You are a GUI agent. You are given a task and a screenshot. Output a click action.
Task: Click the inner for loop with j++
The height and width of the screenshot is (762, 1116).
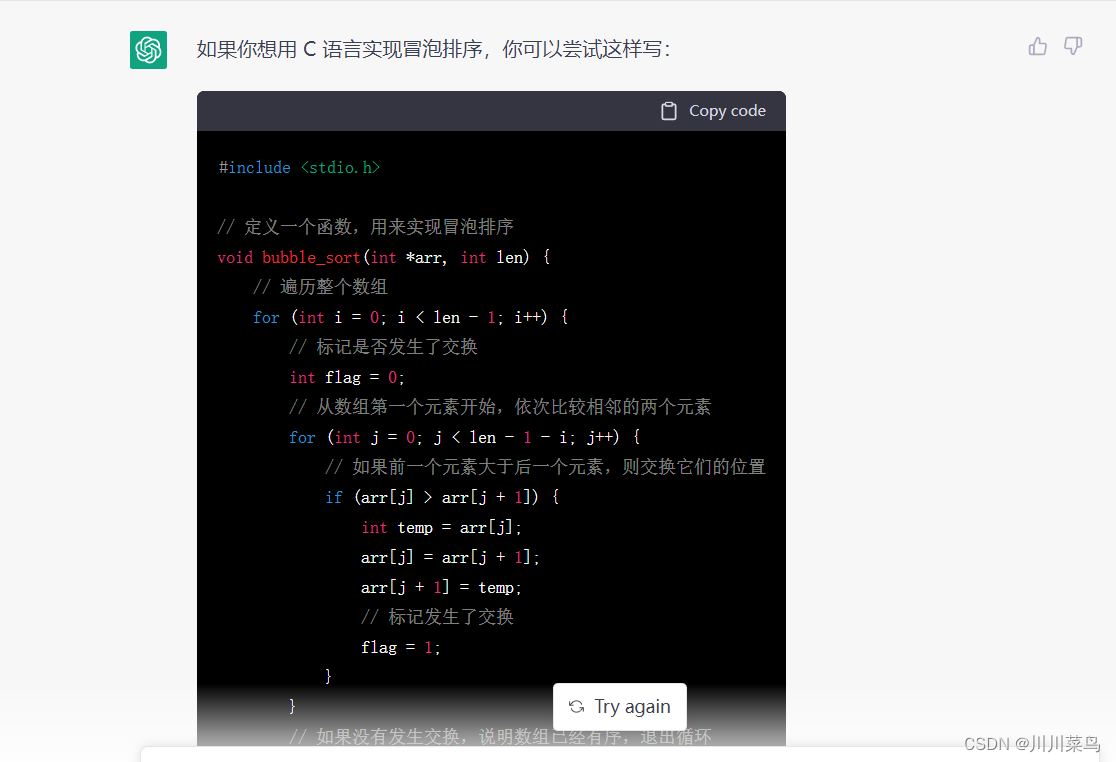465,437
